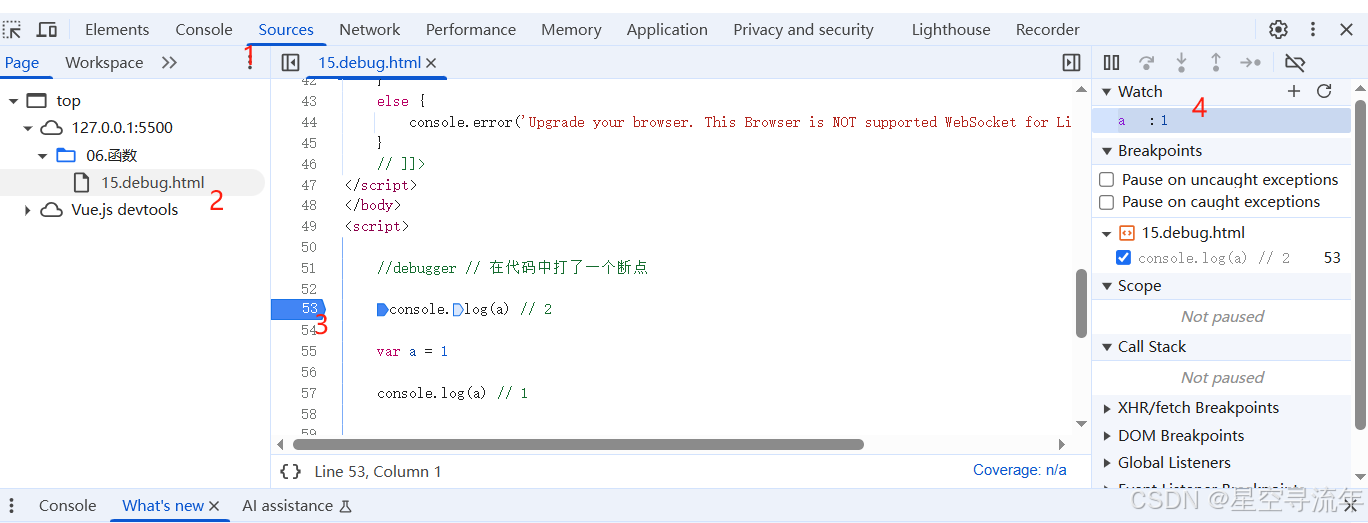Expand XHR/fetch Breakpoints section

pyautogui.click(x=1107, y=408)
